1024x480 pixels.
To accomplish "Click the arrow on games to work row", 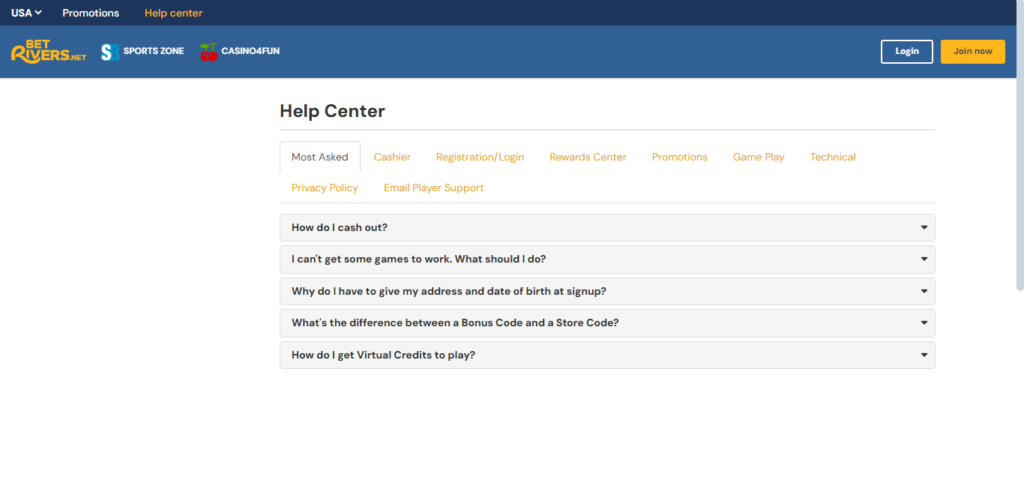I will (x=924, y=259).
